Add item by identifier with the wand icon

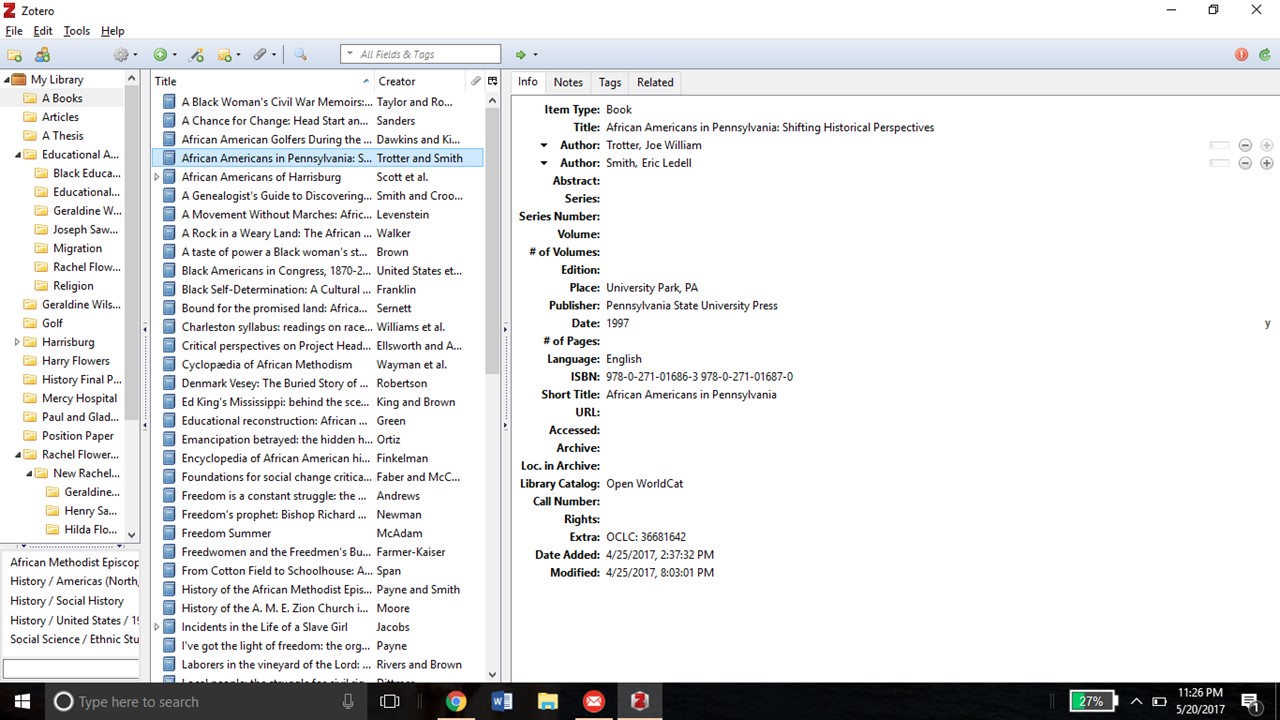[x=196, y=54]
